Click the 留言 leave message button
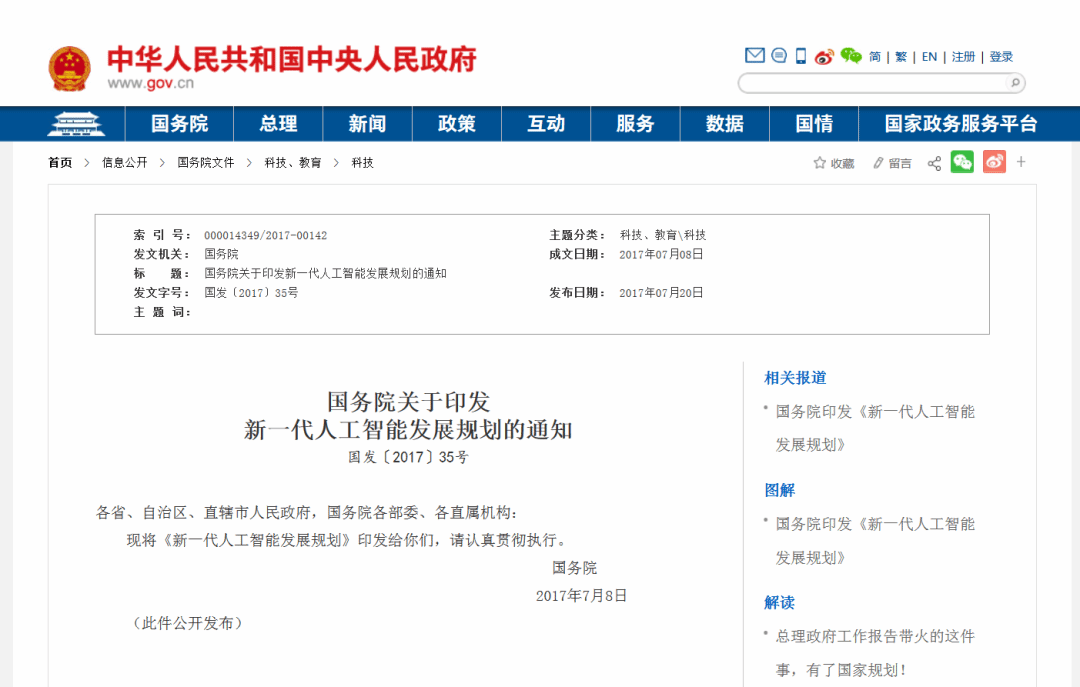 tap(892, 163)
